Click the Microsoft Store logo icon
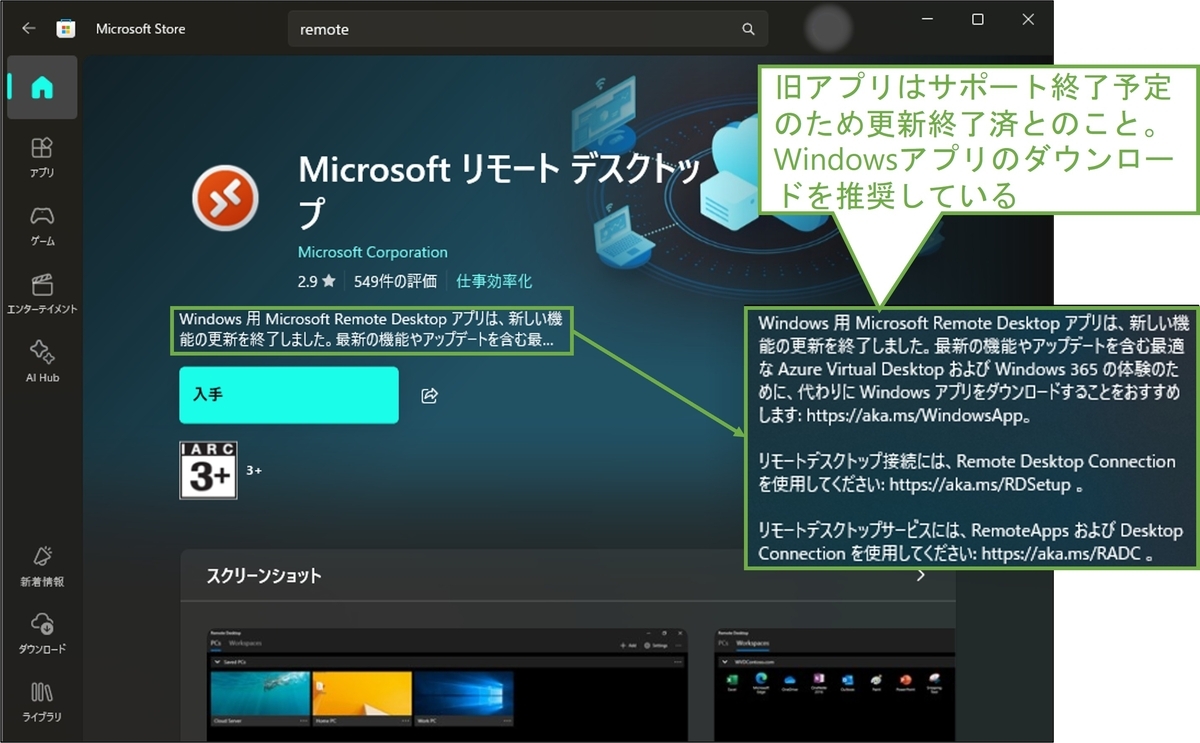The height and width of the screenshot is (743, 1200). tap(66, 29)
